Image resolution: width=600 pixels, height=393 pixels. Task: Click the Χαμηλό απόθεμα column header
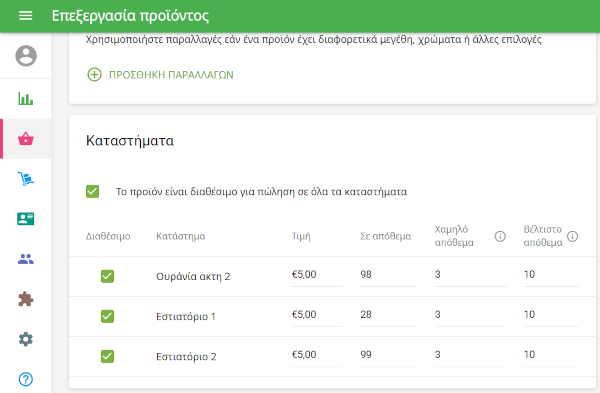click(454, 236)
